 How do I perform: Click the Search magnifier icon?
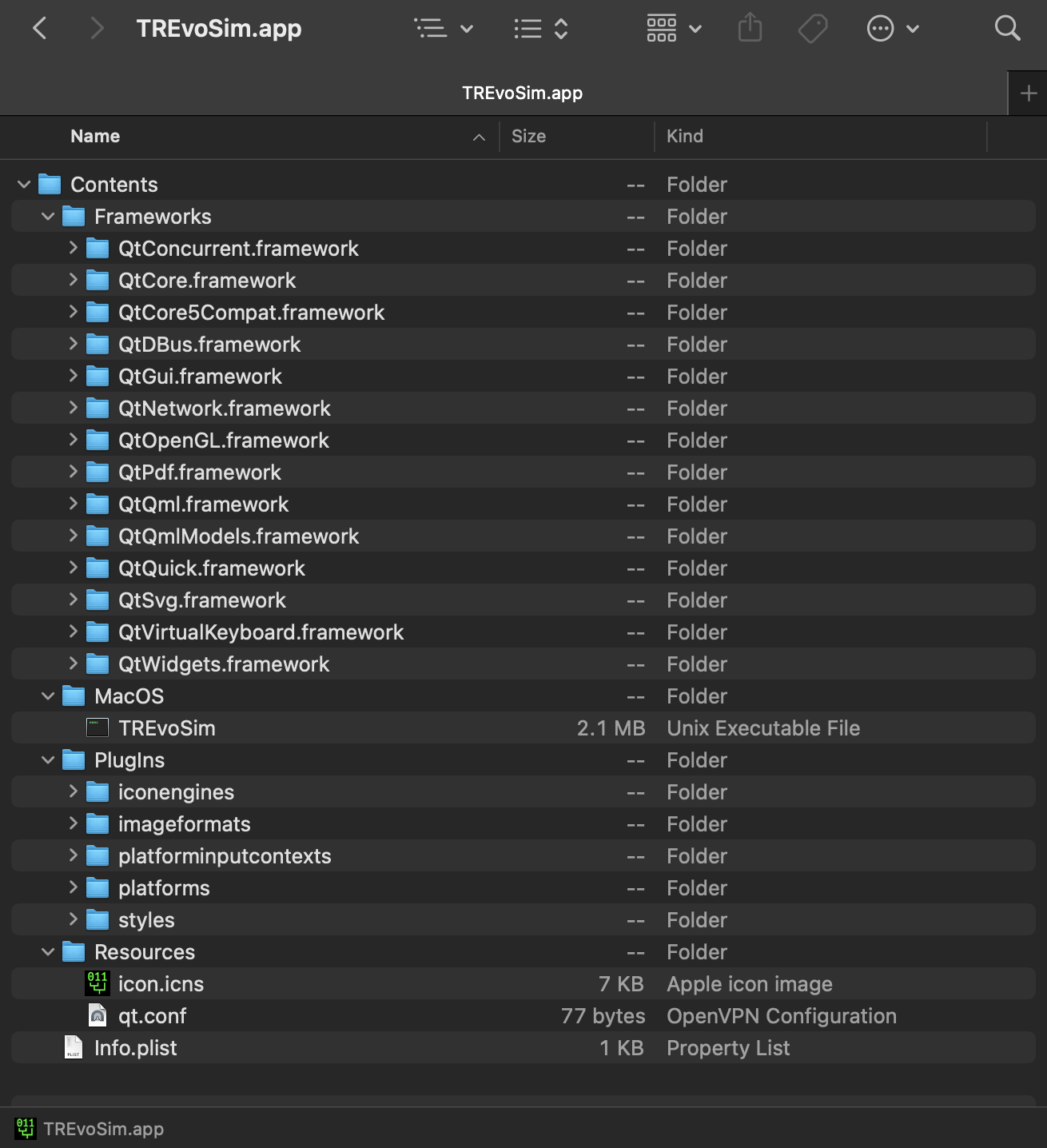point(1007,29)
